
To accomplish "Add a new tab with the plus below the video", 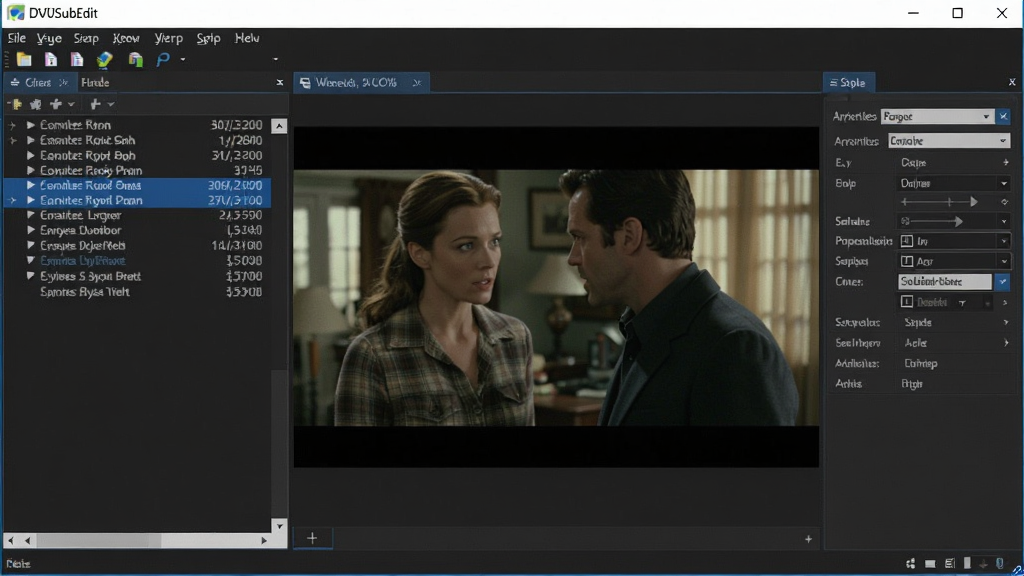I will [x=312, y=538].
